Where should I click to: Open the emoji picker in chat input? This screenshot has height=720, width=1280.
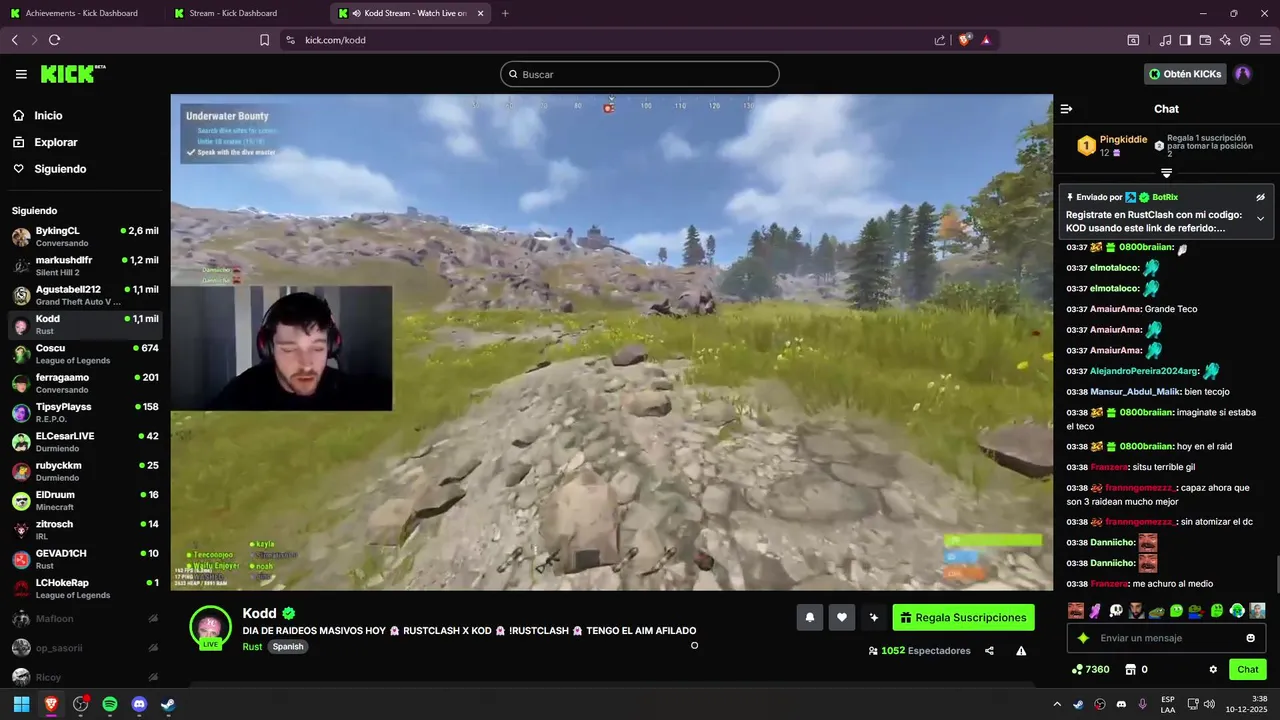pyautogui.click(x=1250, y=638)
